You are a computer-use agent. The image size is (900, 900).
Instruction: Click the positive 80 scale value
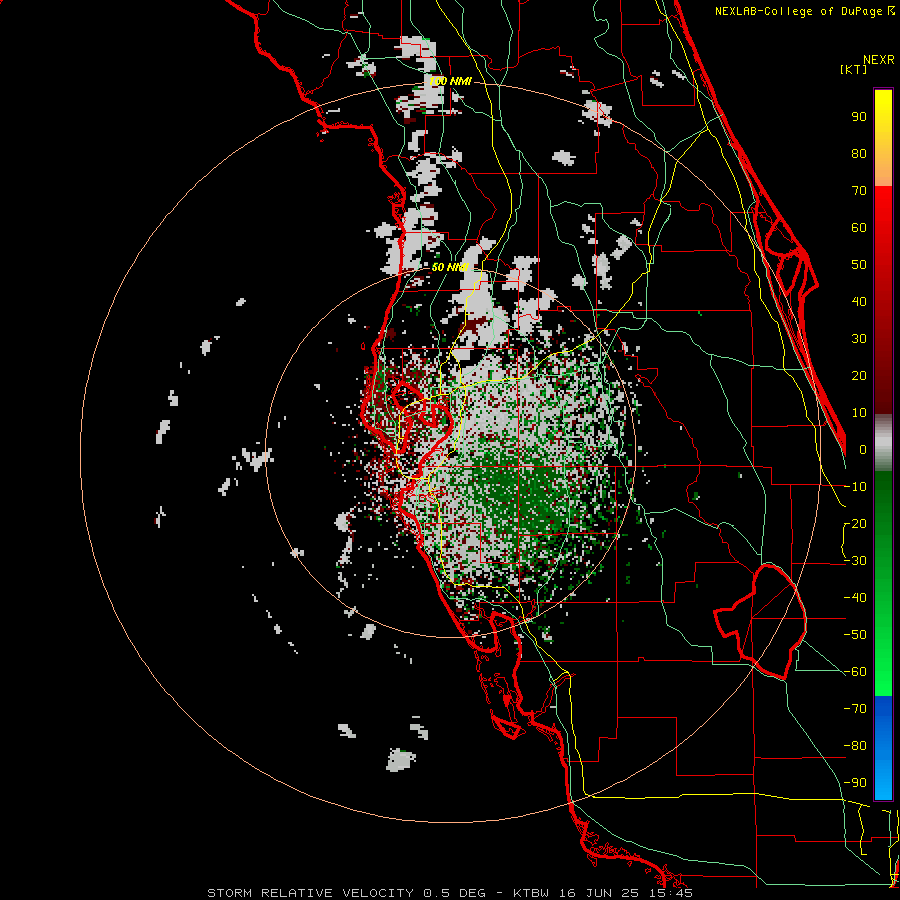click(x=859, y=154)
